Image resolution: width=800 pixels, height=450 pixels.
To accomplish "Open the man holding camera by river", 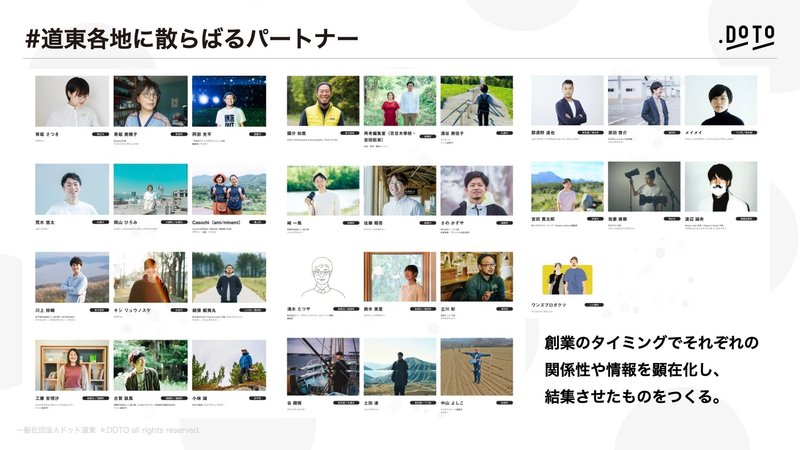I will pyautogui.click(x=323, y=190).
